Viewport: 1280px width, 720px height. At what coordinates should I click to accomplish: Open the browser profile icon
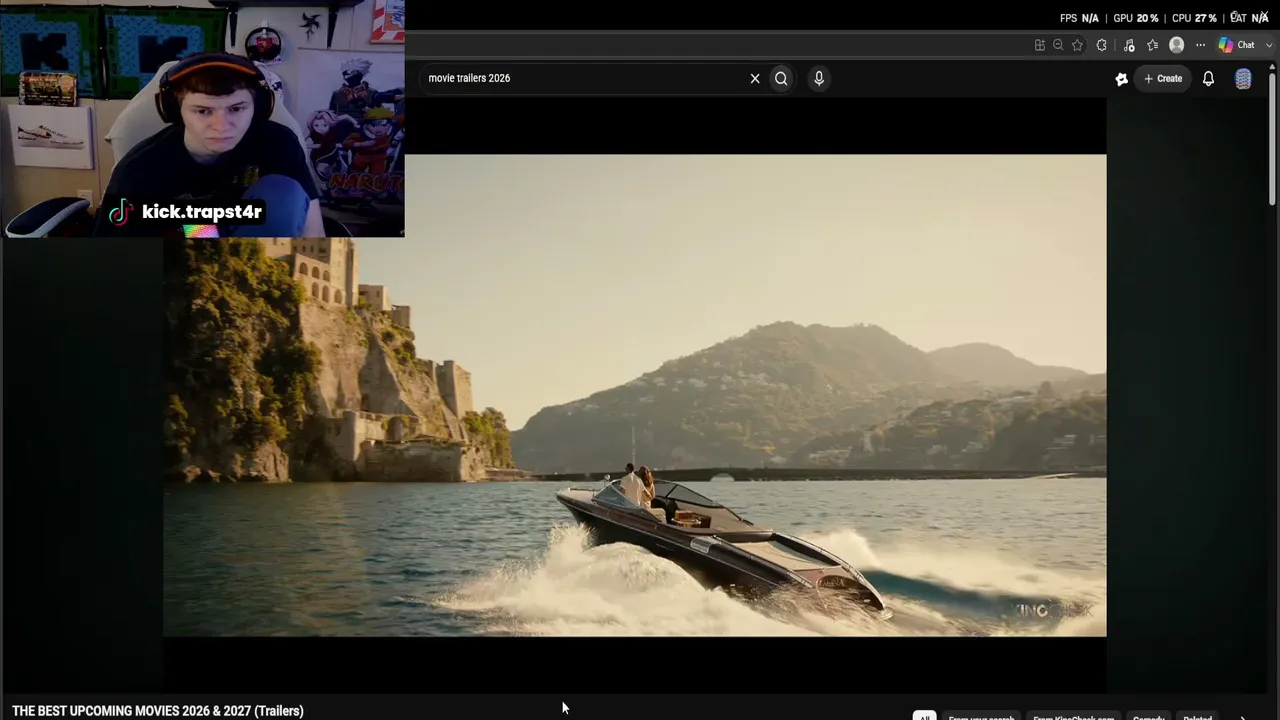tap(1177, 45)
